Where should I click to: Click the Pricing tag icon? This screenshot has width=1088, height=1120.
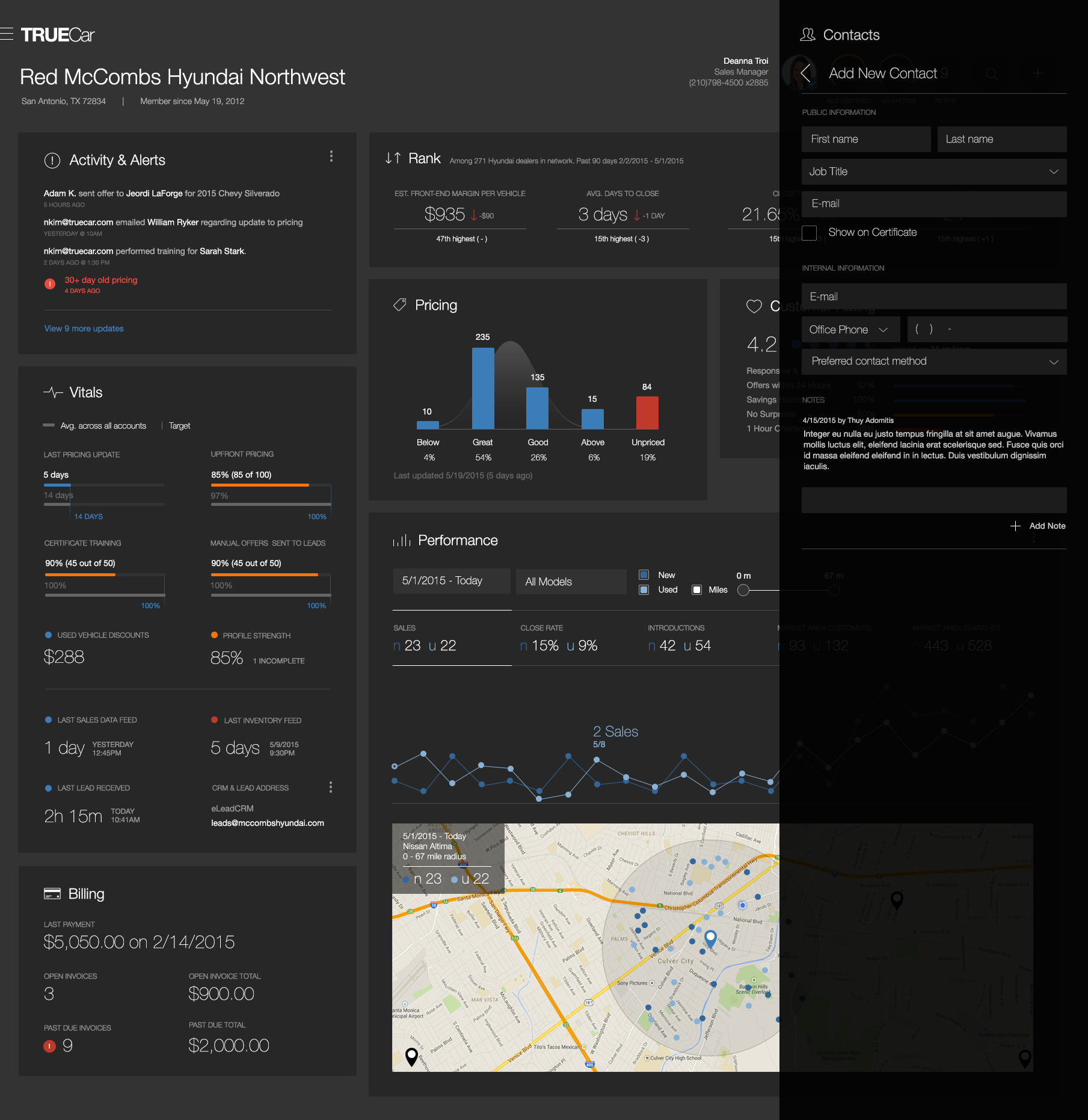tap(400, 305)
